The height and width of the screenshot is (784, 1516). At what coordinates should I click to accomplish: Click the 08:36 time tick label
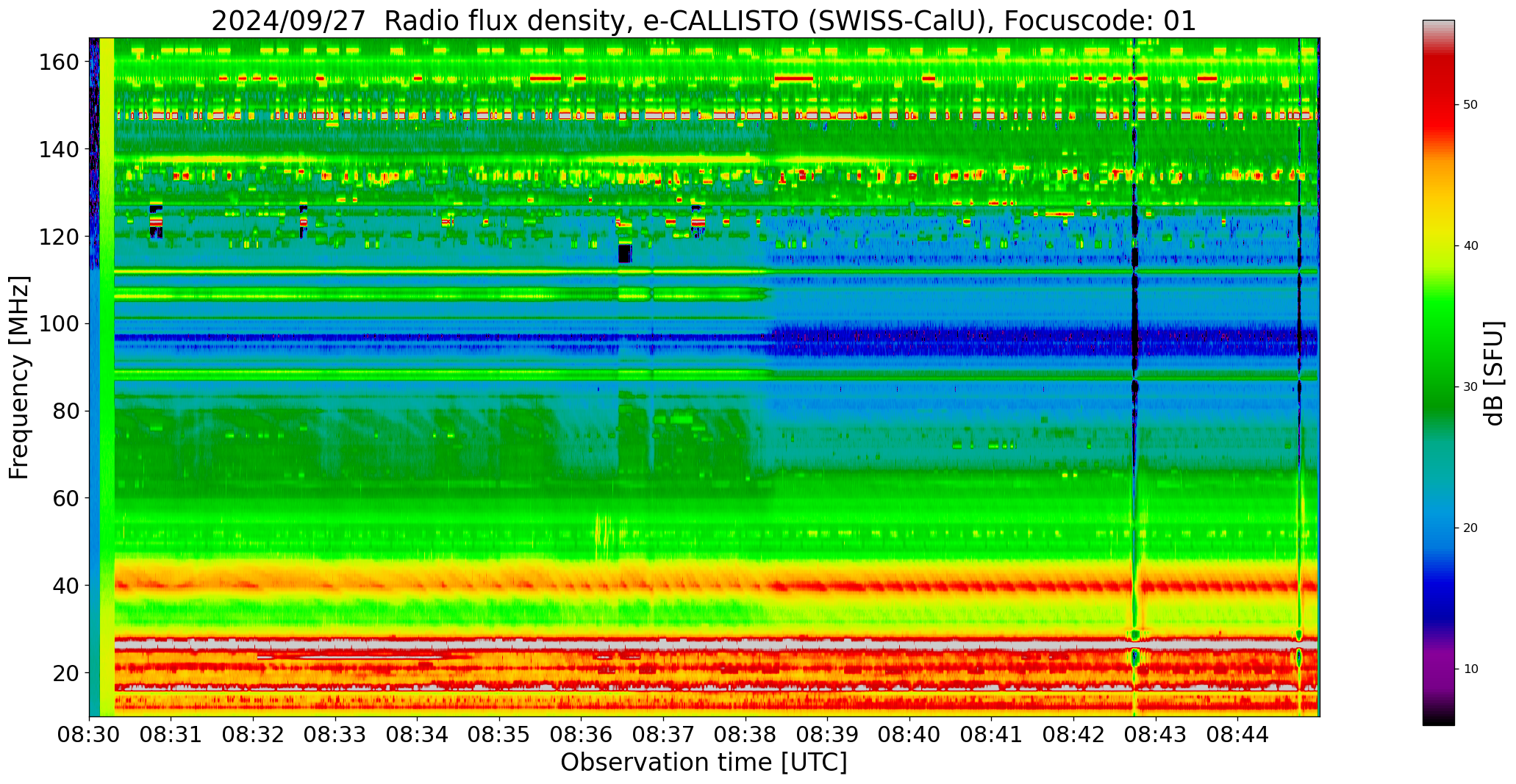(x=582, y=734)
